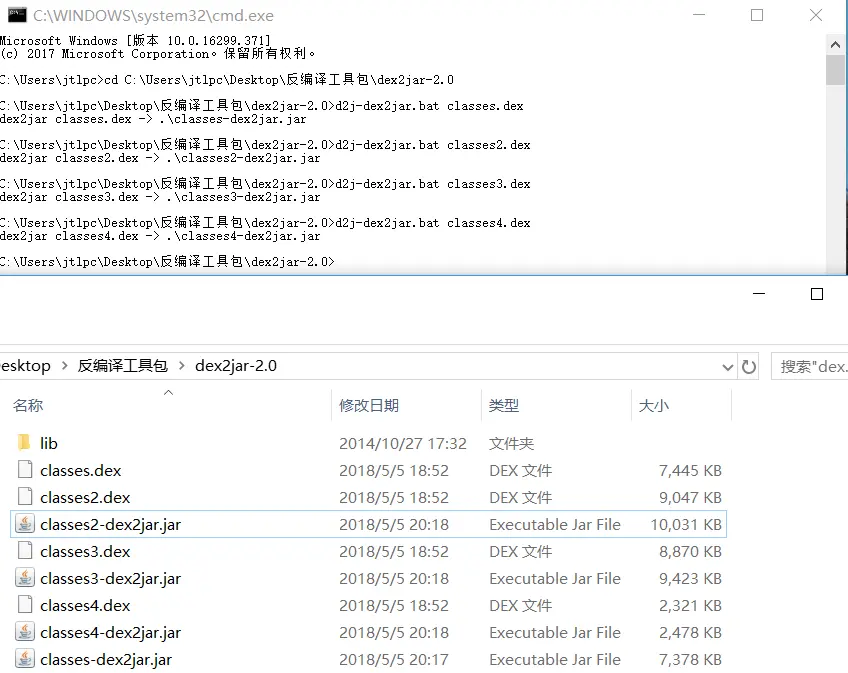Screen dimensions: 848x673
Task: Select the classes3.dex file icon
Action: (25, 551)
